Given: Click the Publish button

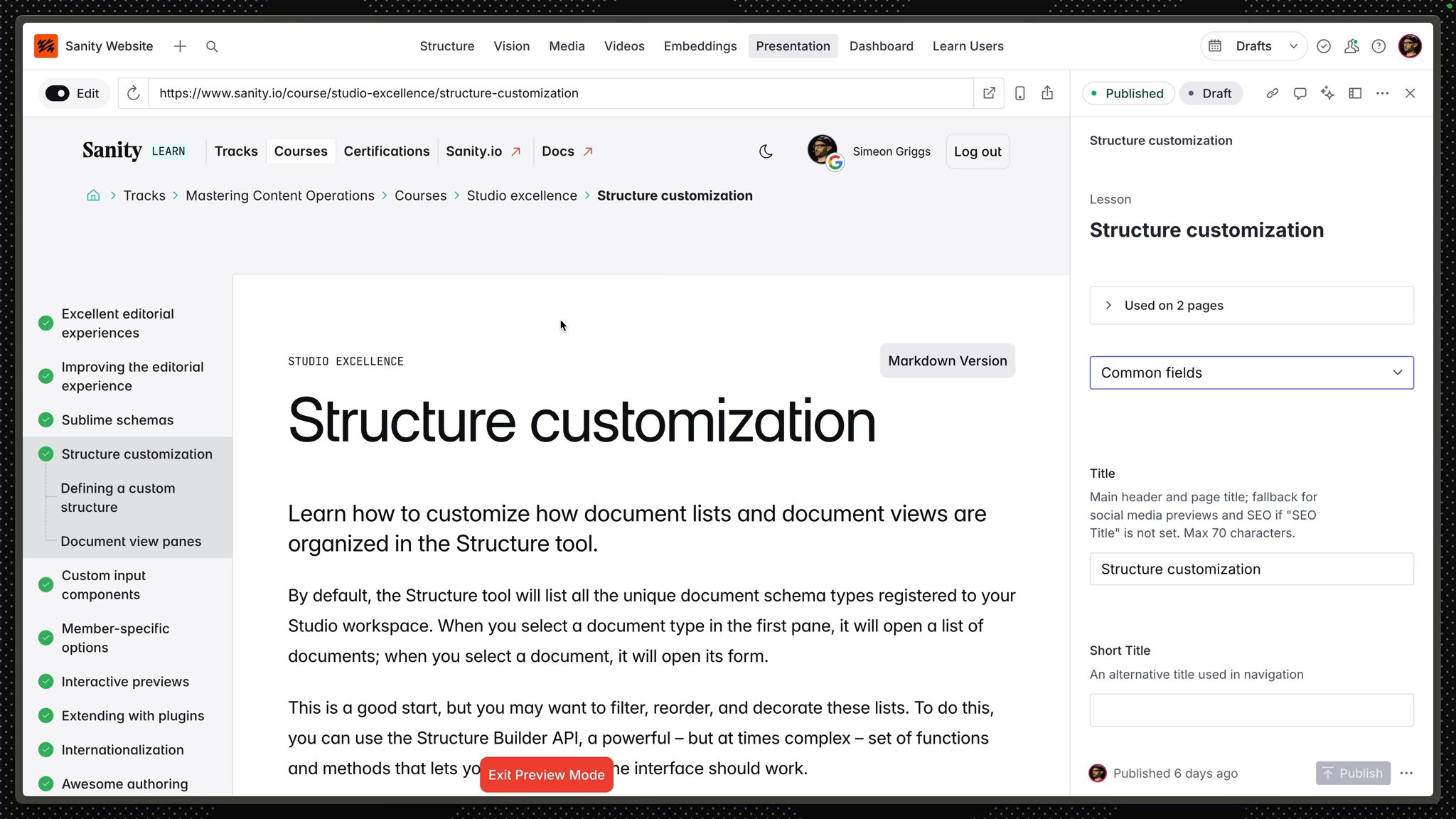Looking at the screenshot, I should click(x=1353, y=773).
